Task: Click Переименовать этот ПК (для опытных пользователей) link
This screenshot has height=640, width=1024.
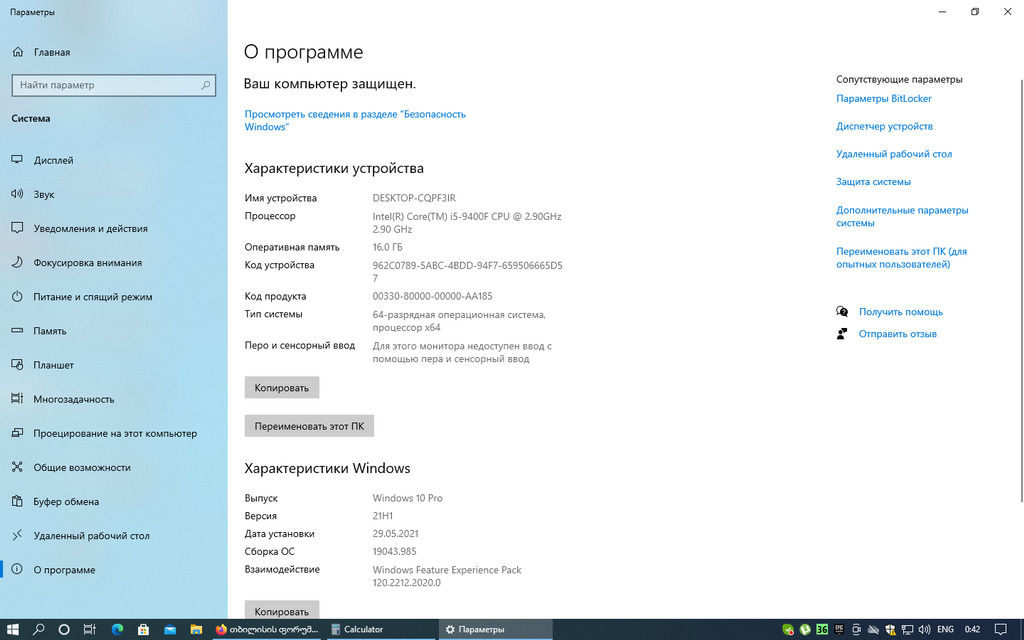Action: [x=901, y=258]
